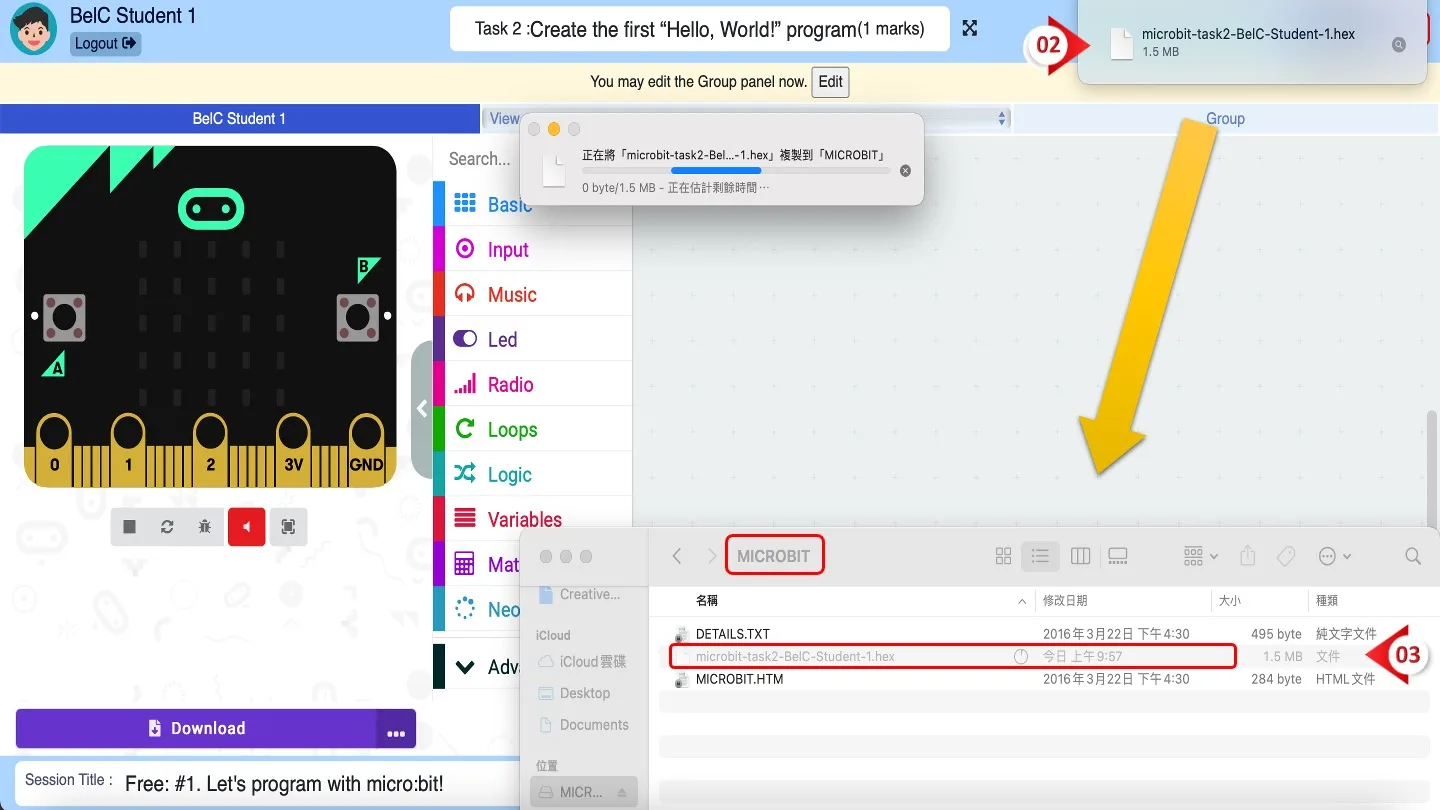Open iCloud雲碟 in Finder sidebar
The height and width of the screenshot is (810, 1440).
pyautogui.click(x=583, y=662)
